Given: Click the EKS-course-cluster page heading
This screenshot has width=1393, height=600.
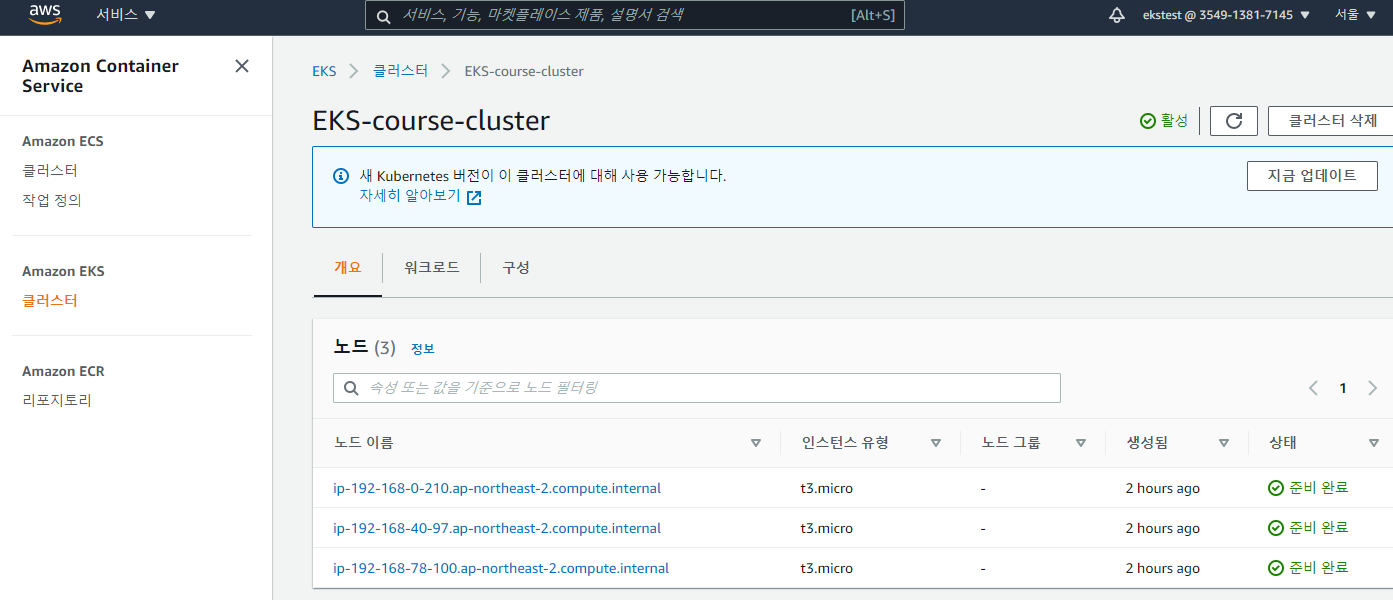Looking at the screenshot, I should pyautogui.click(x=431, y=121).
